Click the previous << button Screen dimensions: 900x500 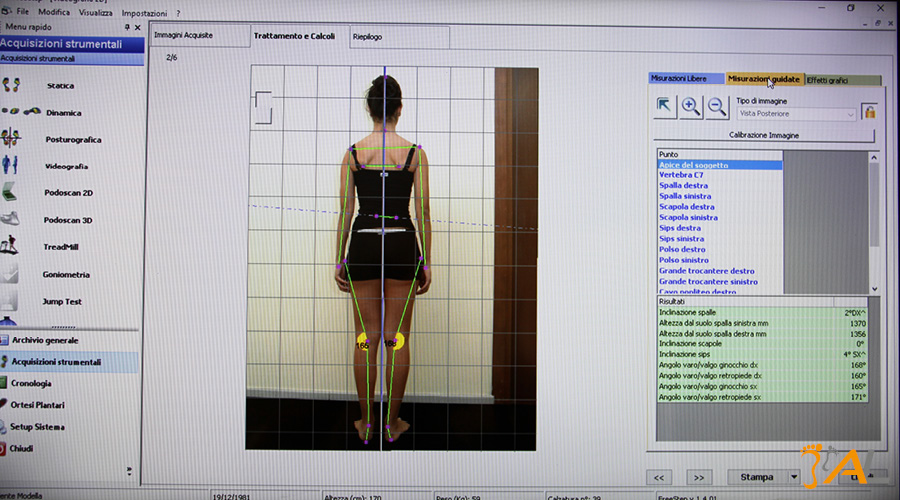click(x=658, y=478)
